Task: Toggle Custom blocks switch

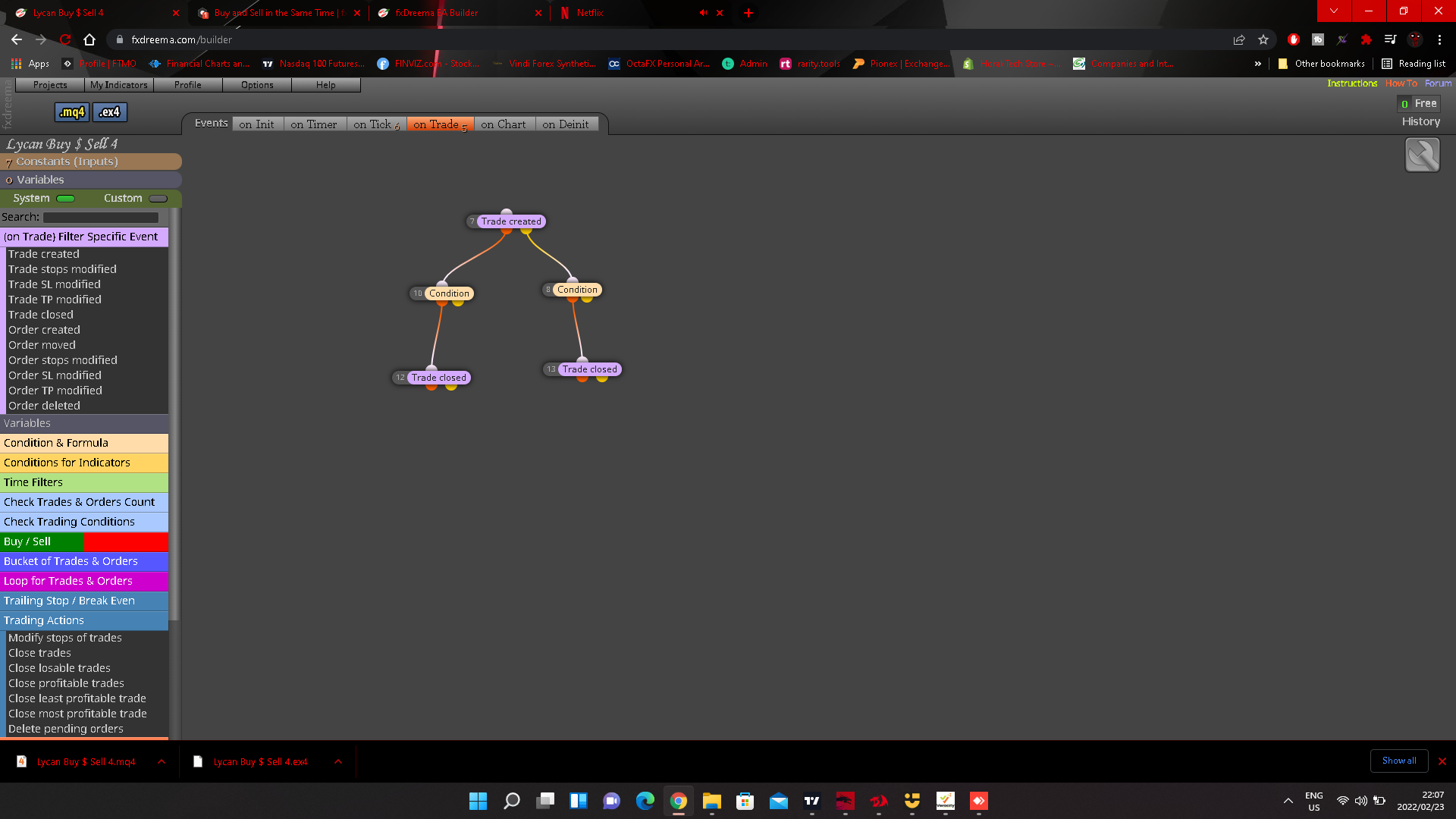Action: point(158,199)
